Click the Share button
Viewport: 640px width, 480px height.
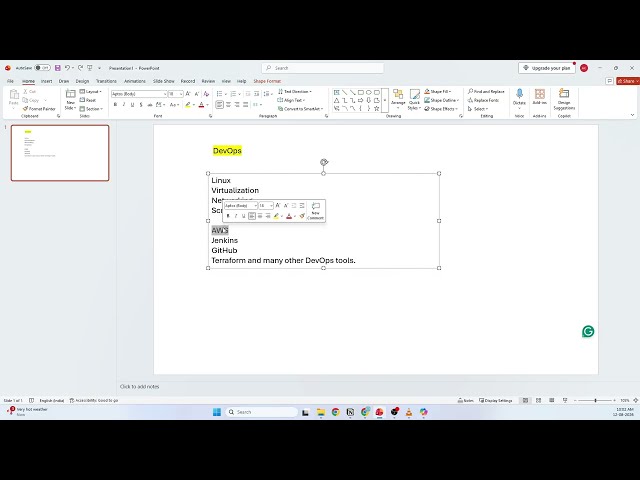tap(628, 81)
